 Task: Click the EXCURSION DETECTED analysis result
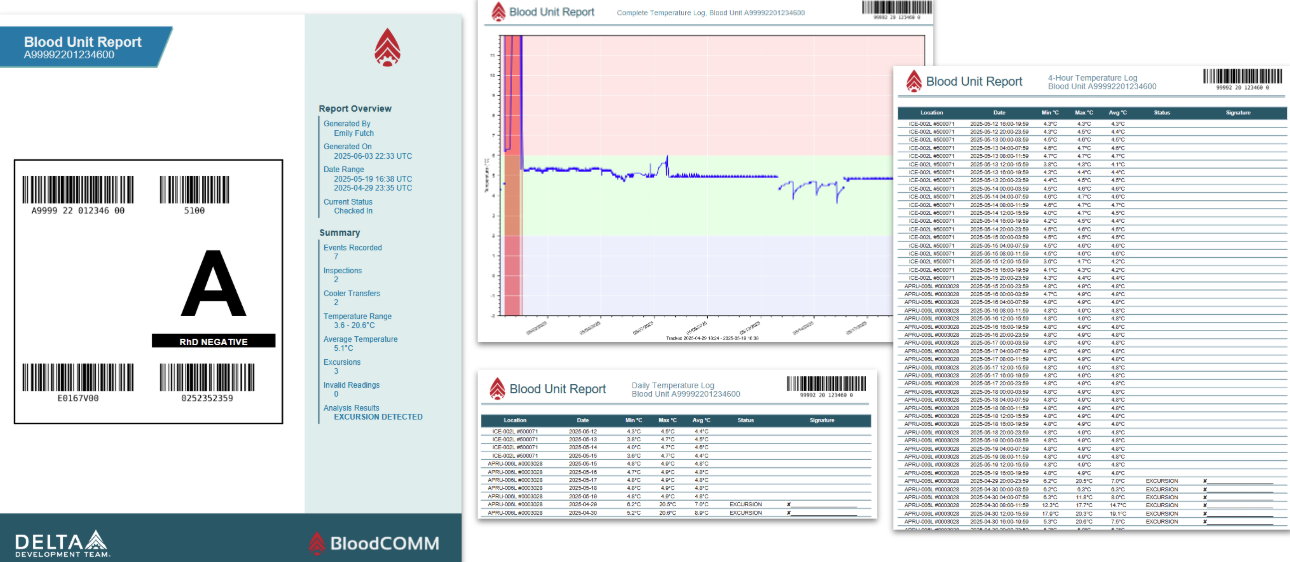click(x=378, y=417)
